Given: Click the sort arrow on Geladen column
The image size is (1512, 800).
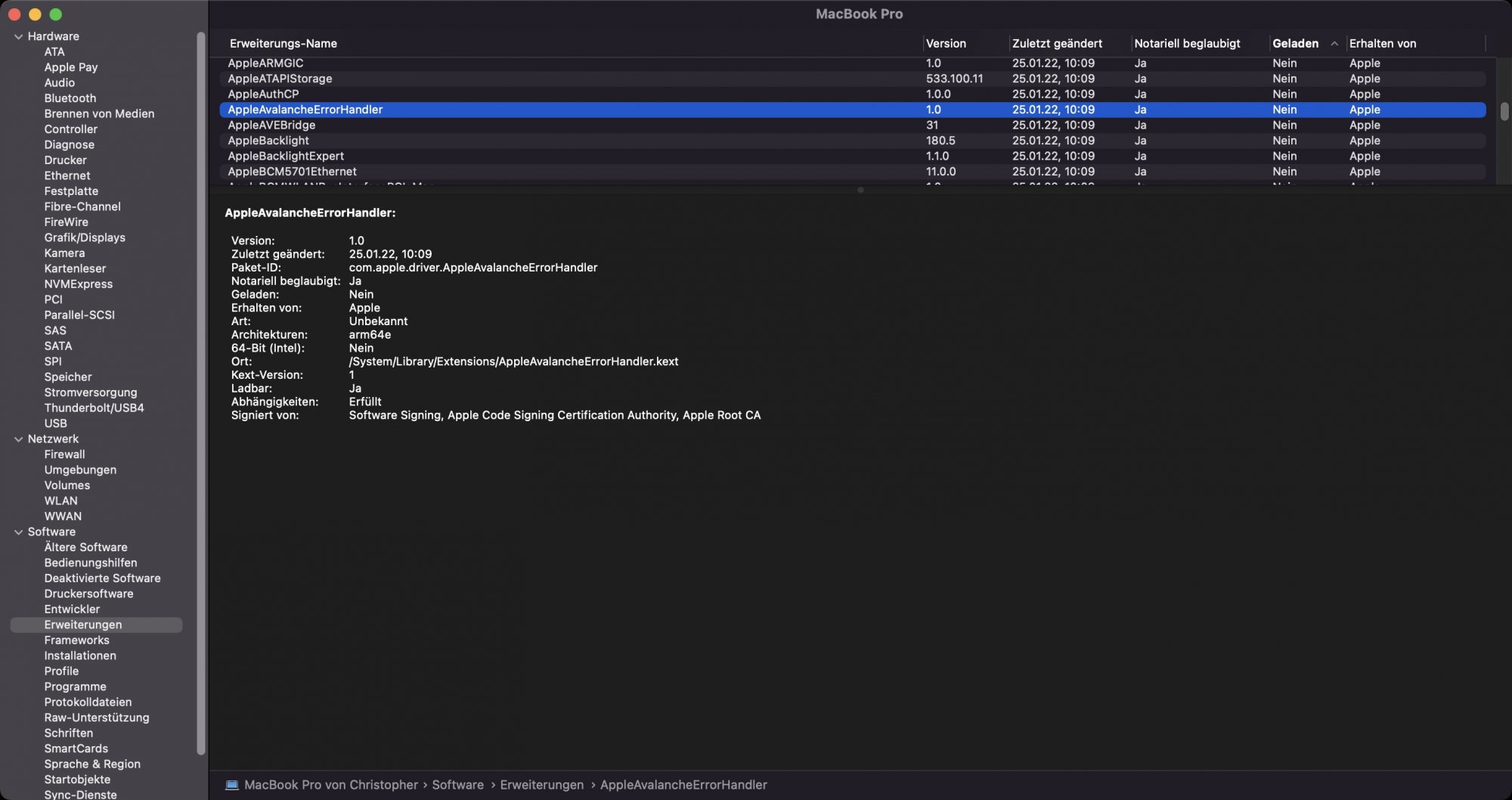Looking at the screenshot, I should point(1334,44).
